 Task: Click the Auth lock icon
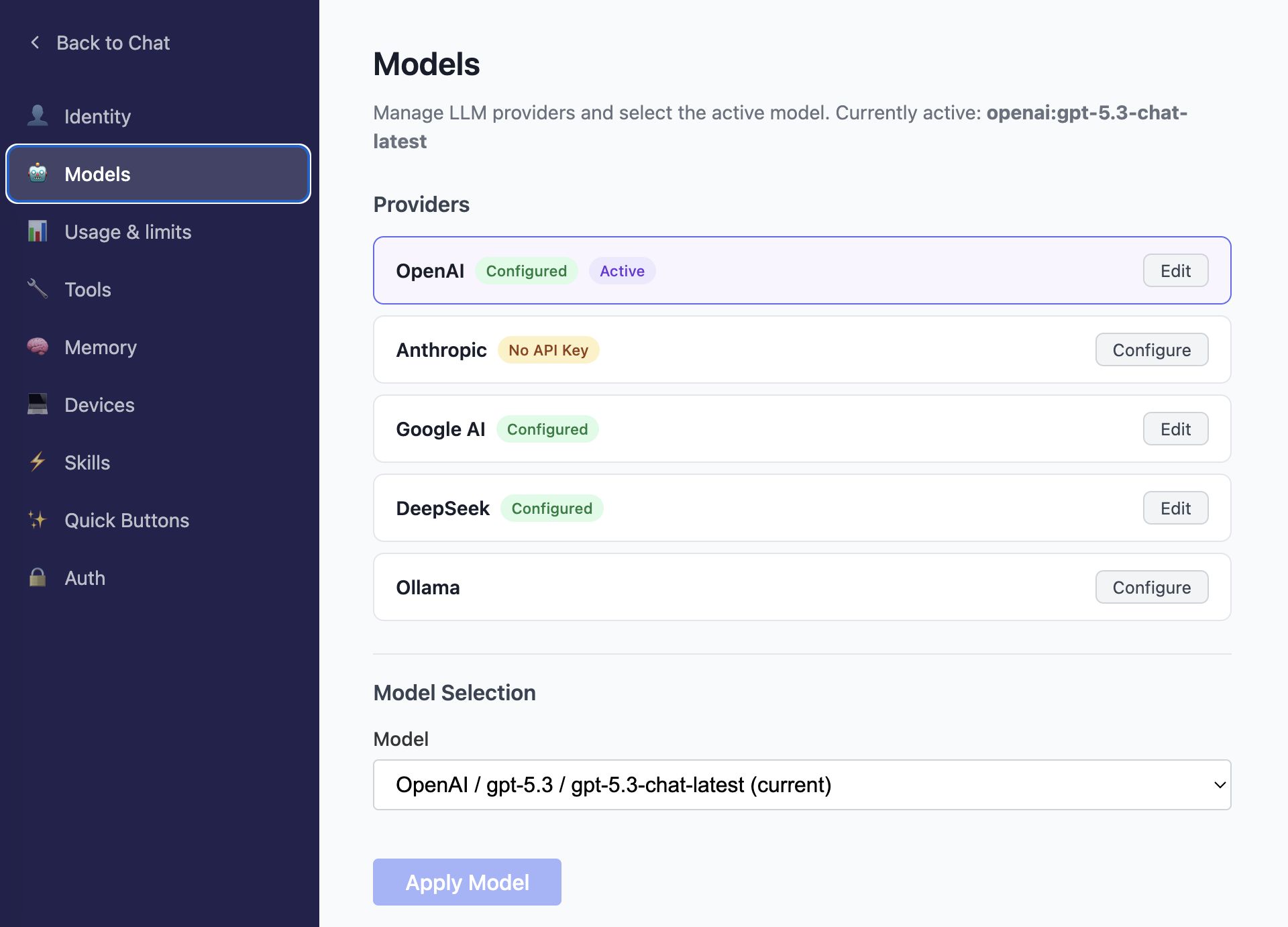click(x=38, y=577)
